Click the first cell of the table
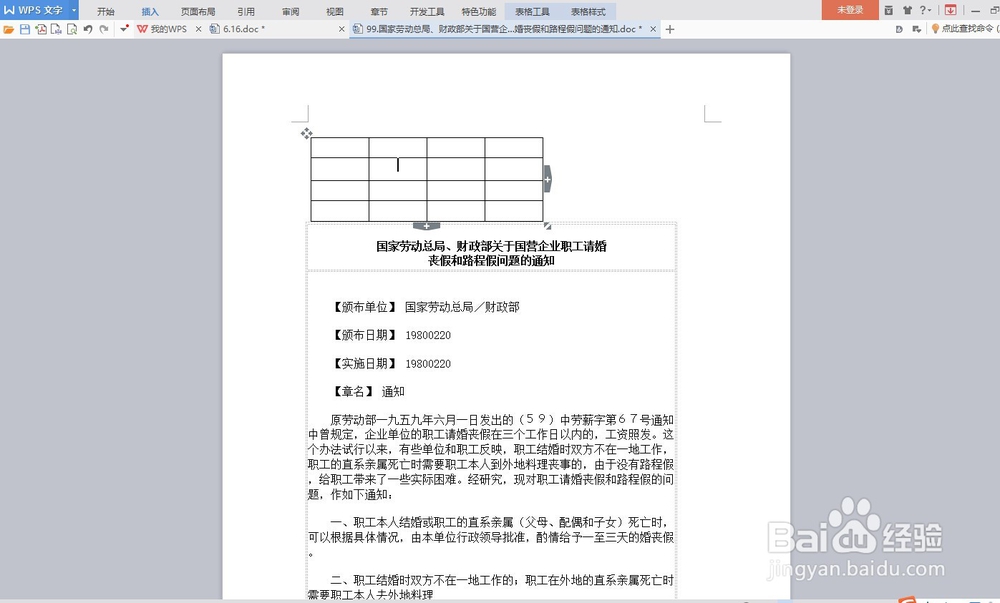Viewport: 1000px width, 603px height. tap(339, 147)
